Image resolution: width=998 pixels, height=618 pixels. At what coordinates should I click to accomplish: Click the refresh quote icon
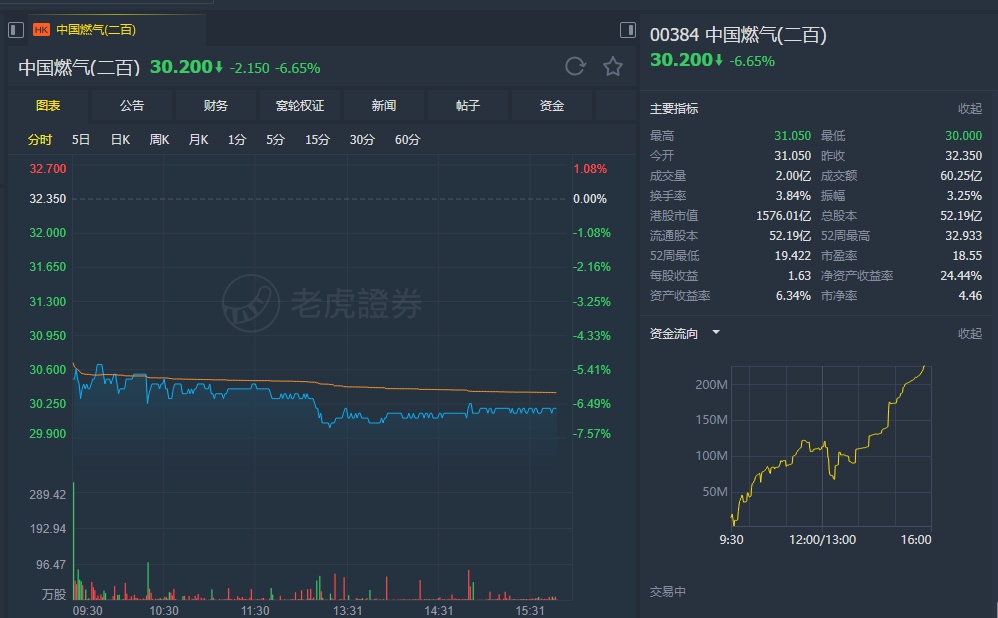(x=575, y=66)
